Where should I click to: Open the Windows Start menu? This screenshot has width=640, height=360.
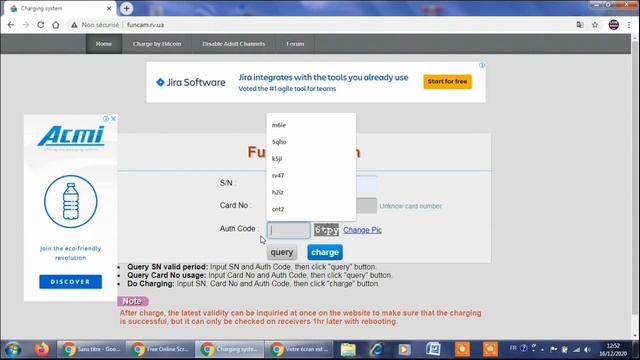point(13,350)
